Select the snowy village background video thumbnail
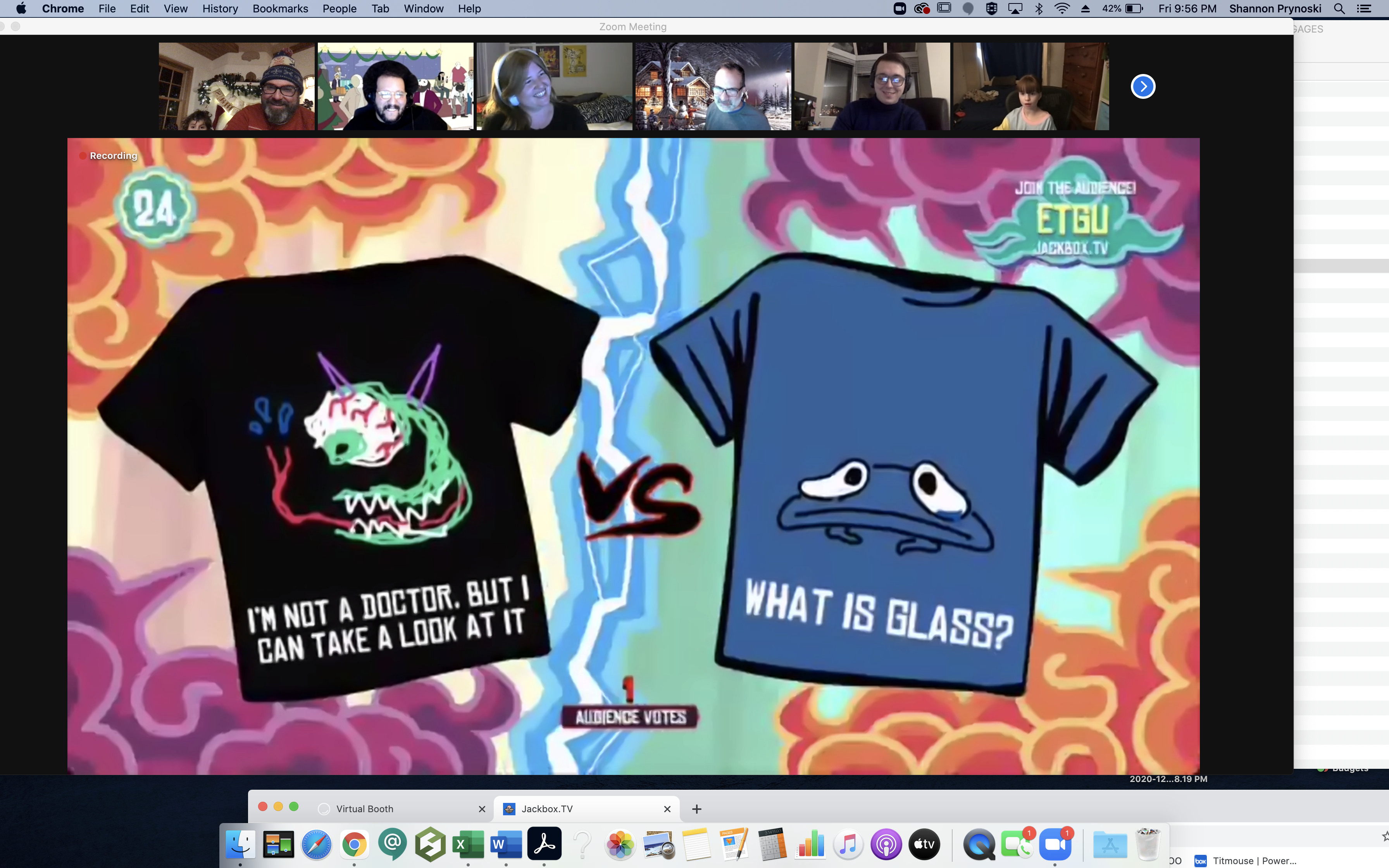 (713, 86)
